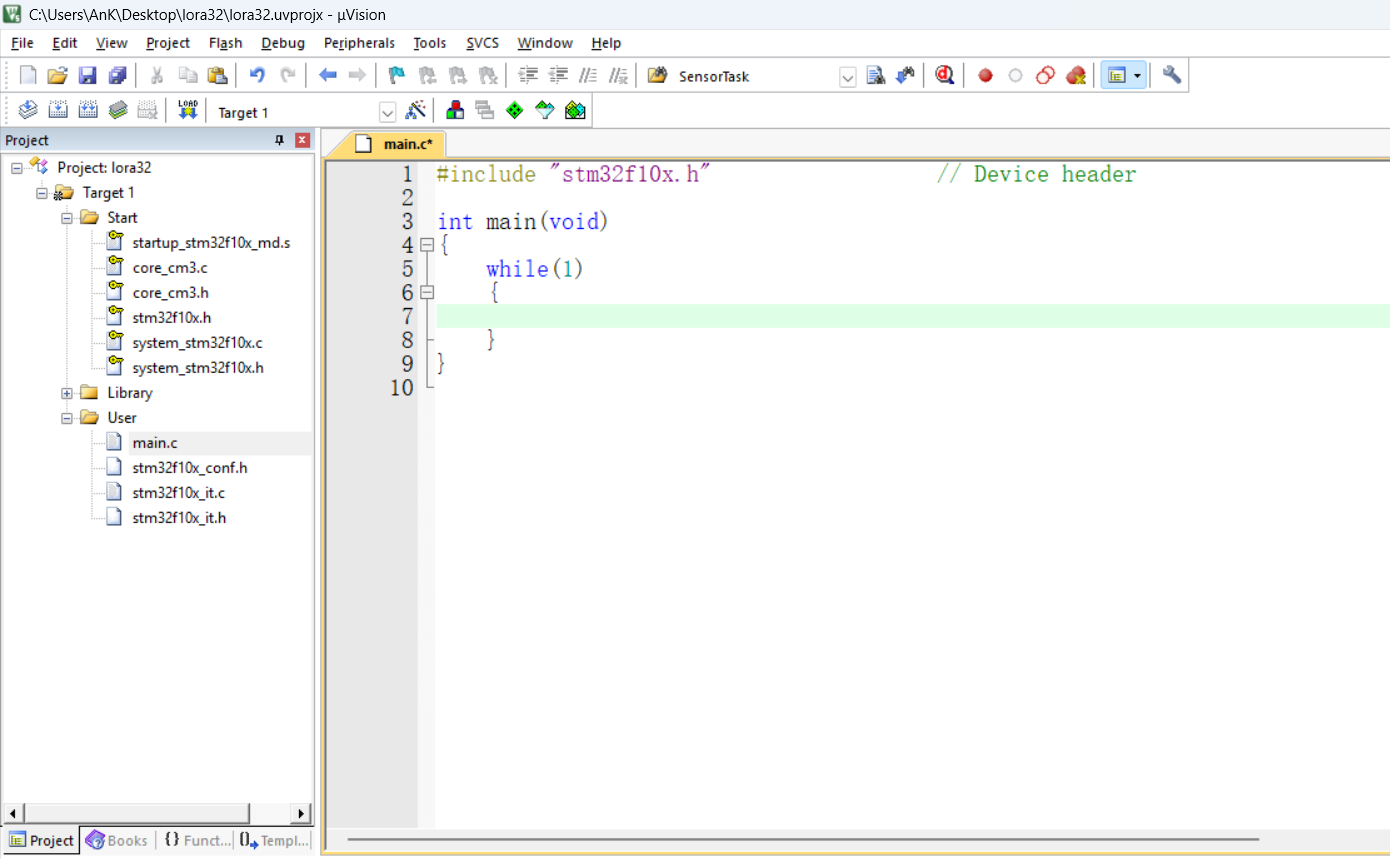
Task: Switch to the Books panel tab
Action: (117, 840)
